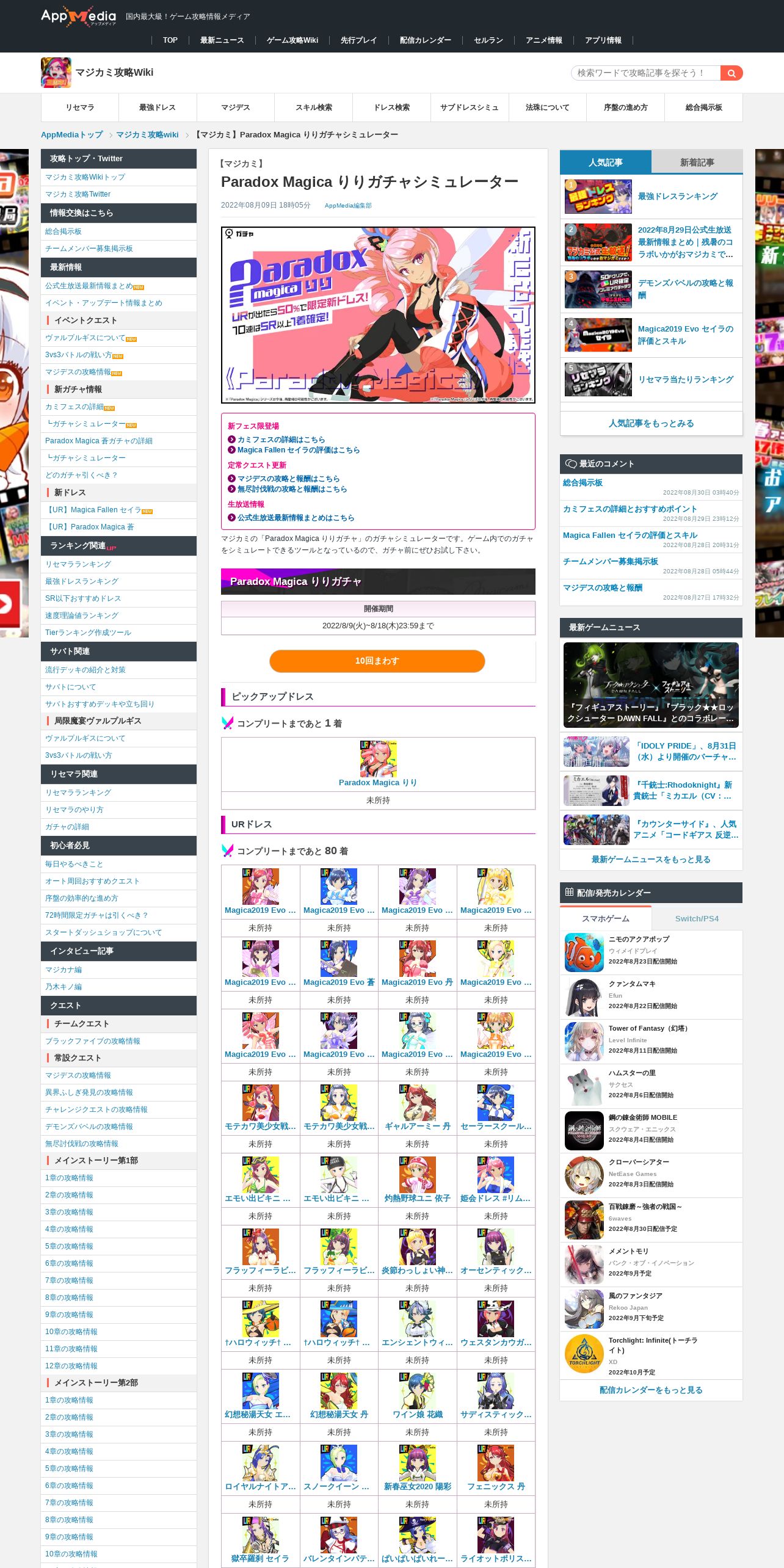The width and height of the screenshot is (784, 1568).
Task: Click the 幻想秘湯天女 丹 dress icon
Action: 339,1390
